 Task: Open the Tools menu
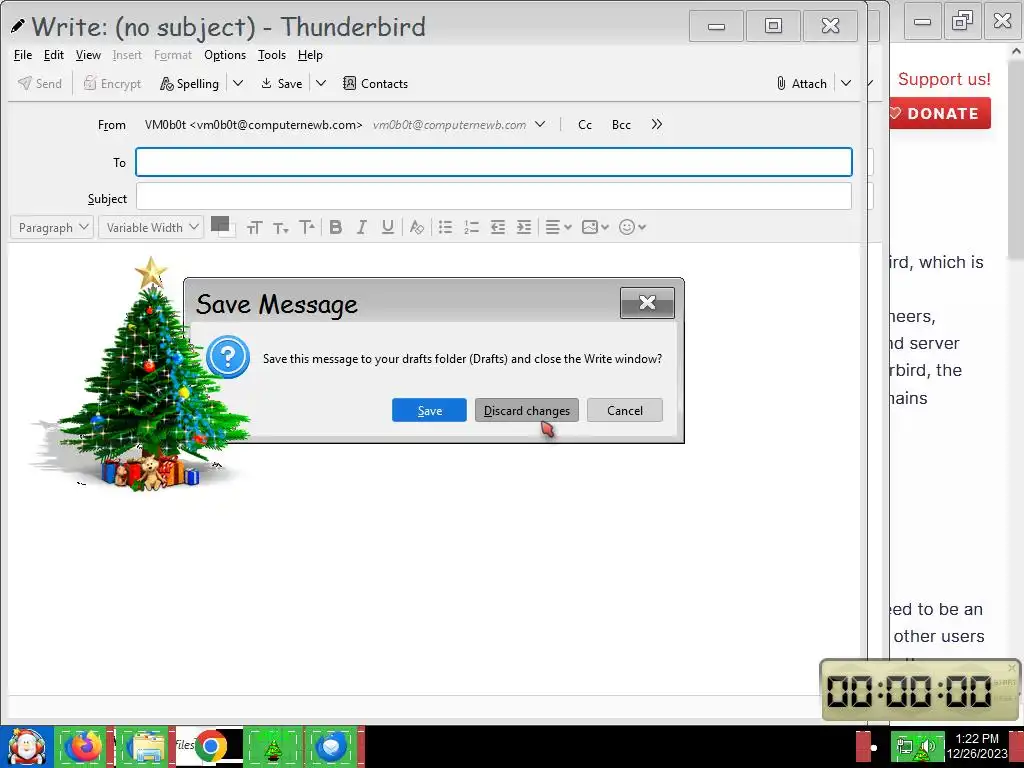(x=272, y=55)
